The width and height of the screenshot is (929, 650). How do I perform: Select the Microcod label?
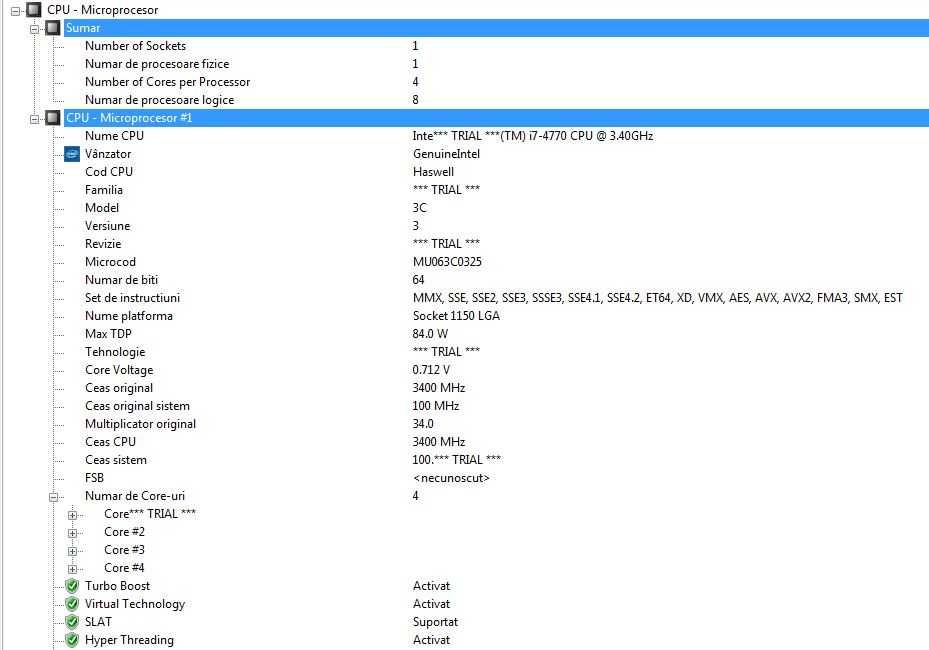110,262
